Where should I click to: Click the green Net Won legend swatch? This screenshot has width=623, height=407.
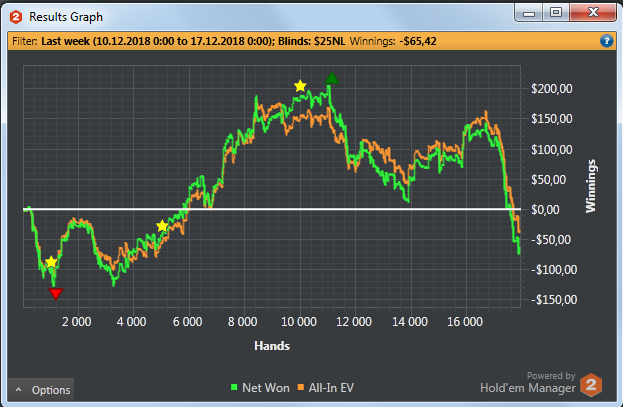(234, 387)
